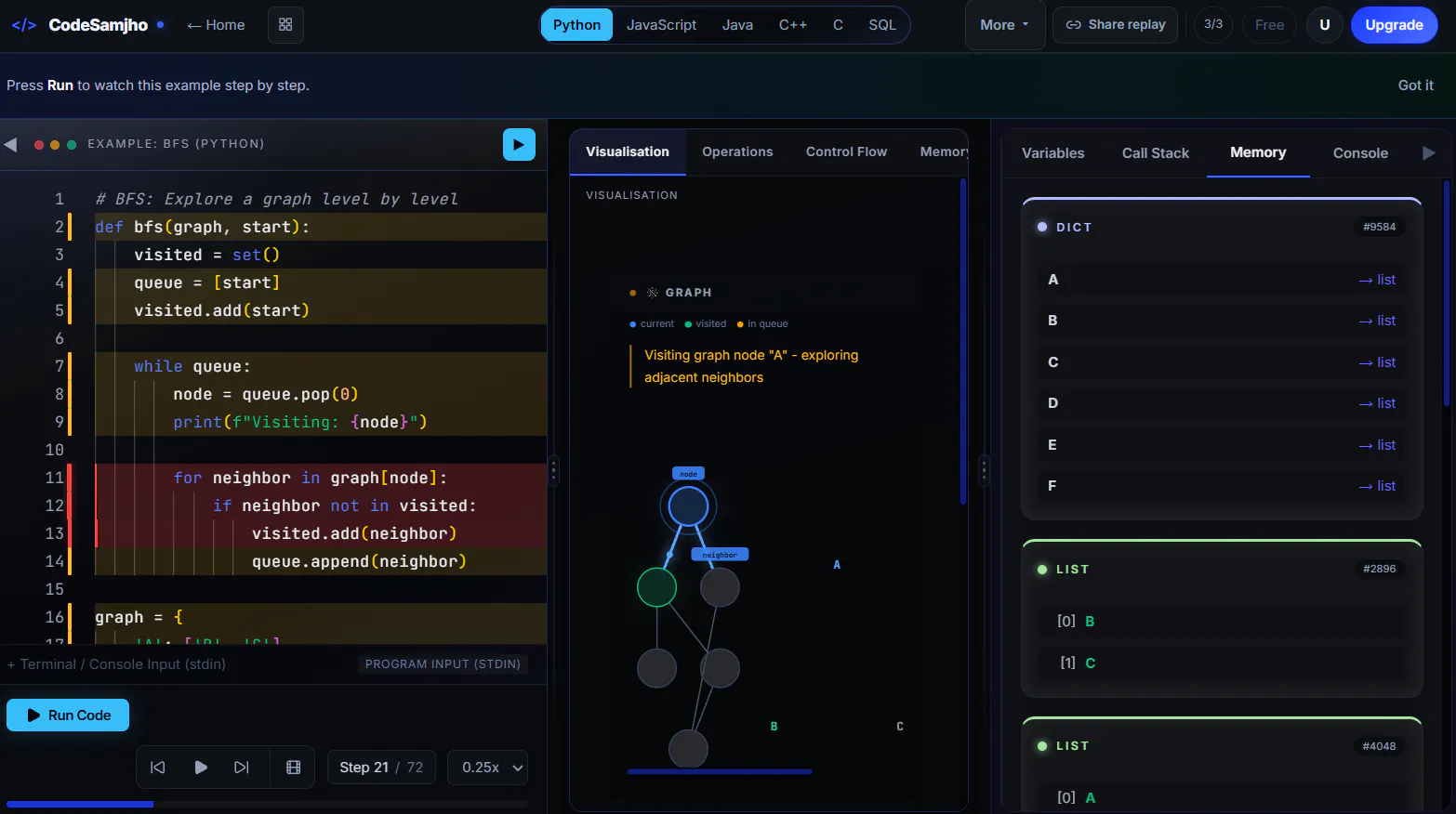Click the Free plan badge
The width and height of the screenshot is (1456, 814).
1269,25
